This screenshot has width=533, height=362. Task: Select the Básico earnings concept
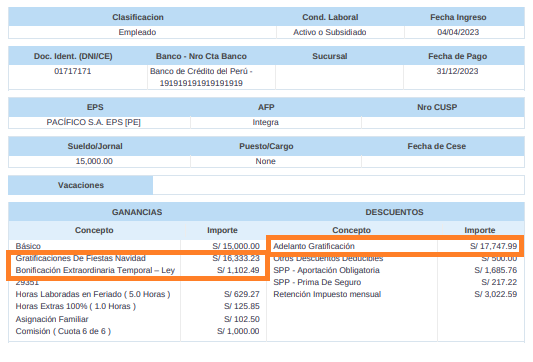point(28,246)
